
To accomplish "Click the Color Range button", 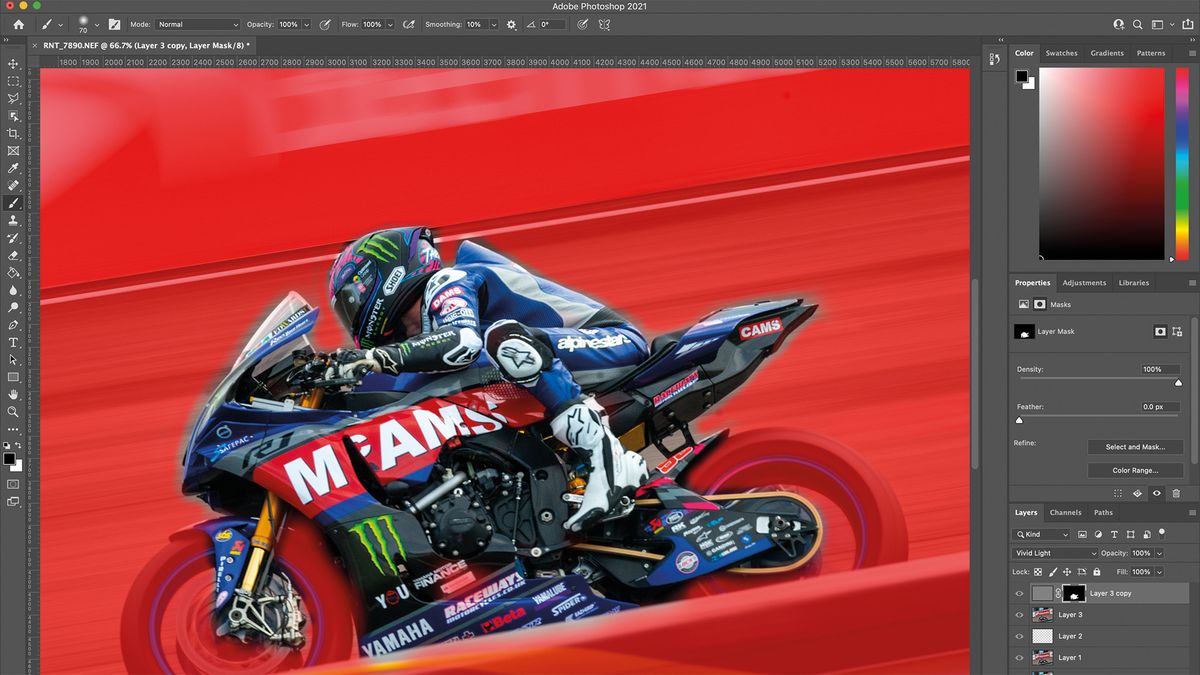I will click(x=1136, y=470).
